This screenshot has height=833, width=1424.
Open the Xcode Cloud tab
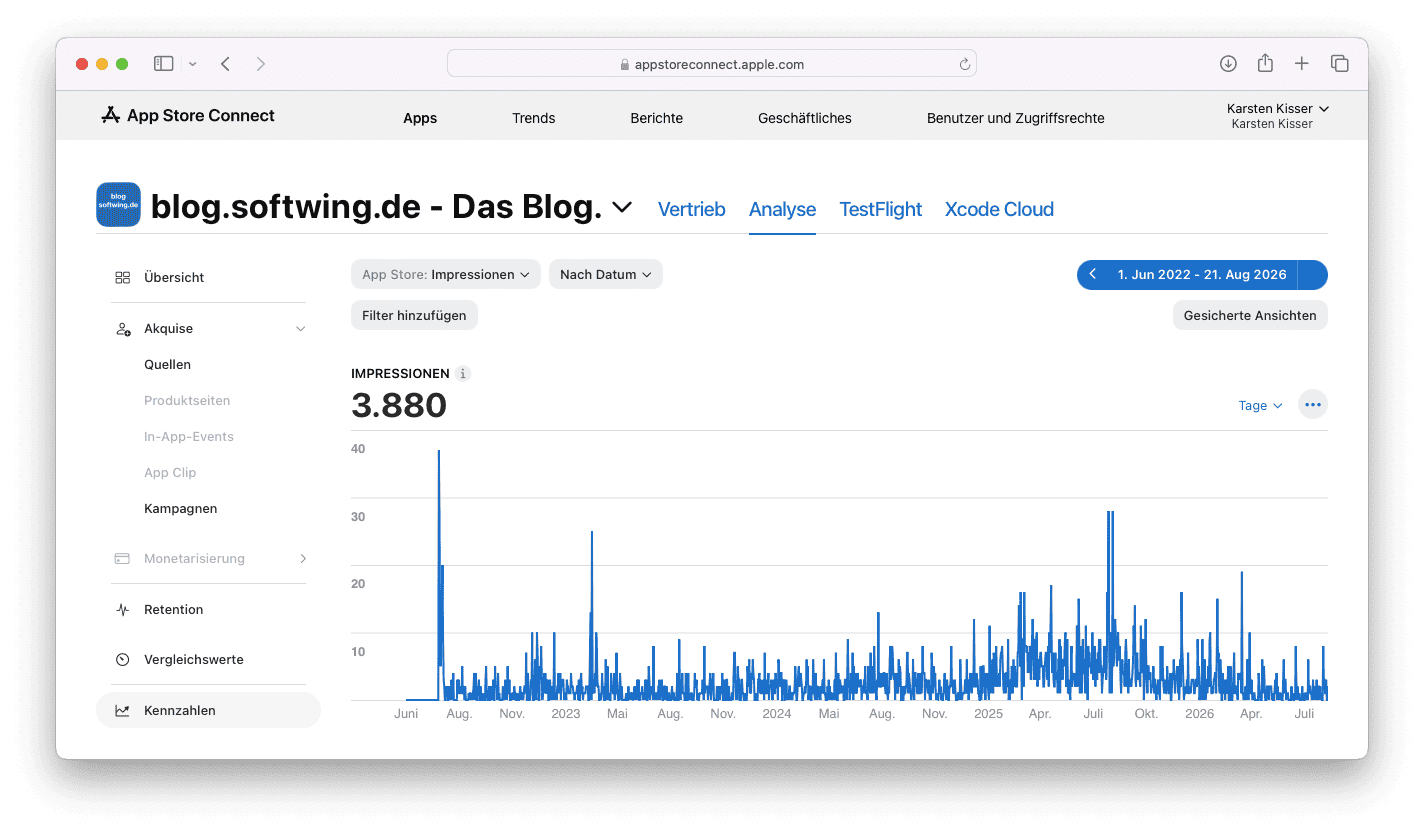[999, 209]
